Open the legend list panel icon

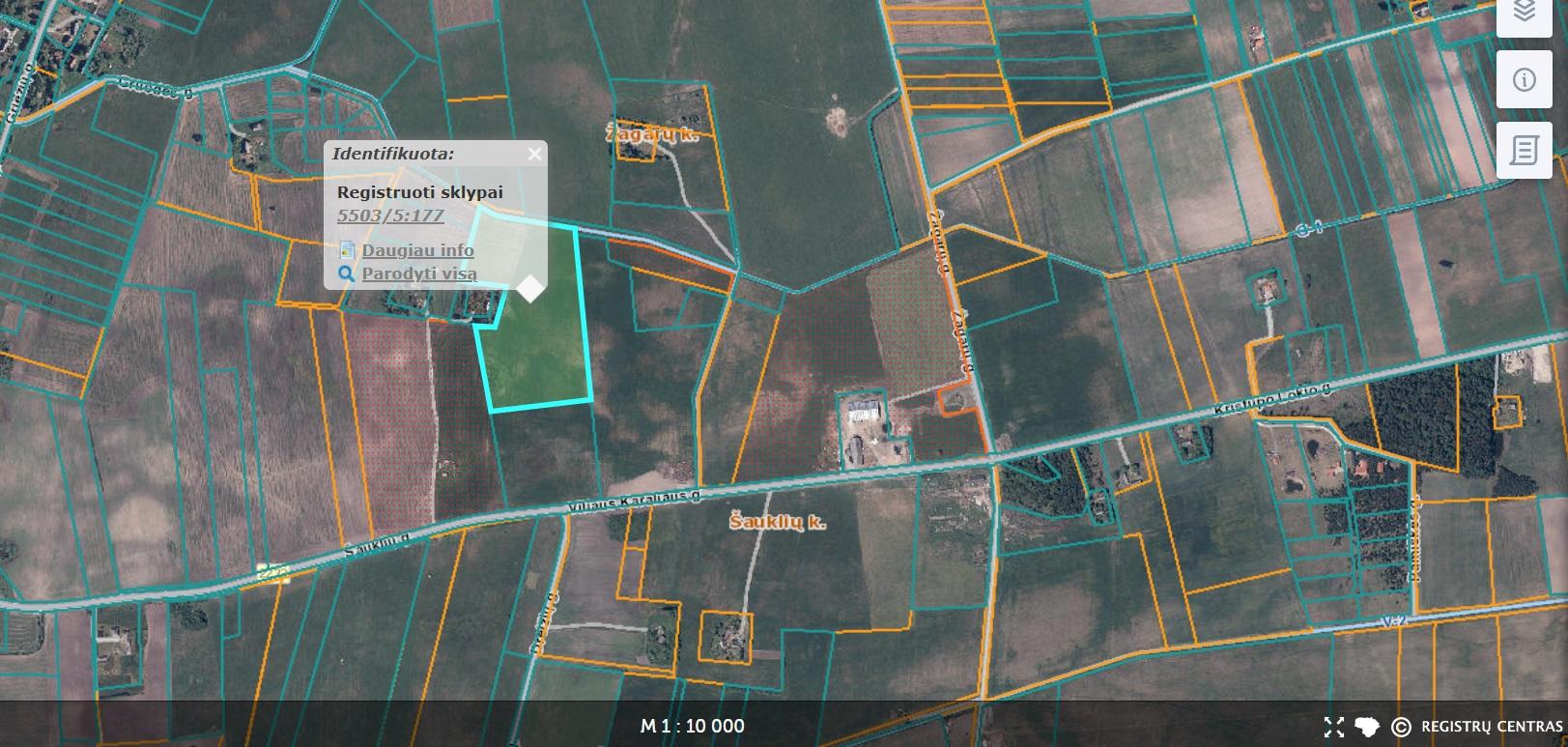pyautogui.click(x=1525, y=150)
